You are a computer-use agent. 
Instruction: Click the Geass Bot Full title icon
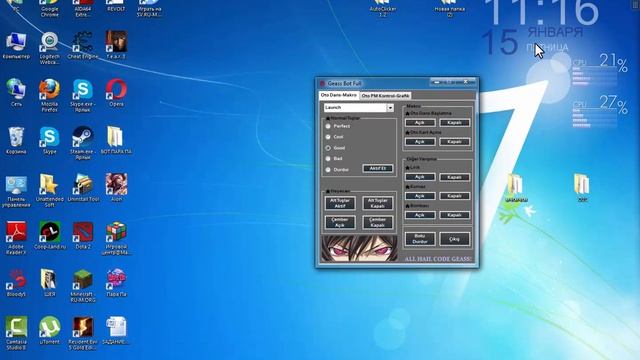[322, 83]
